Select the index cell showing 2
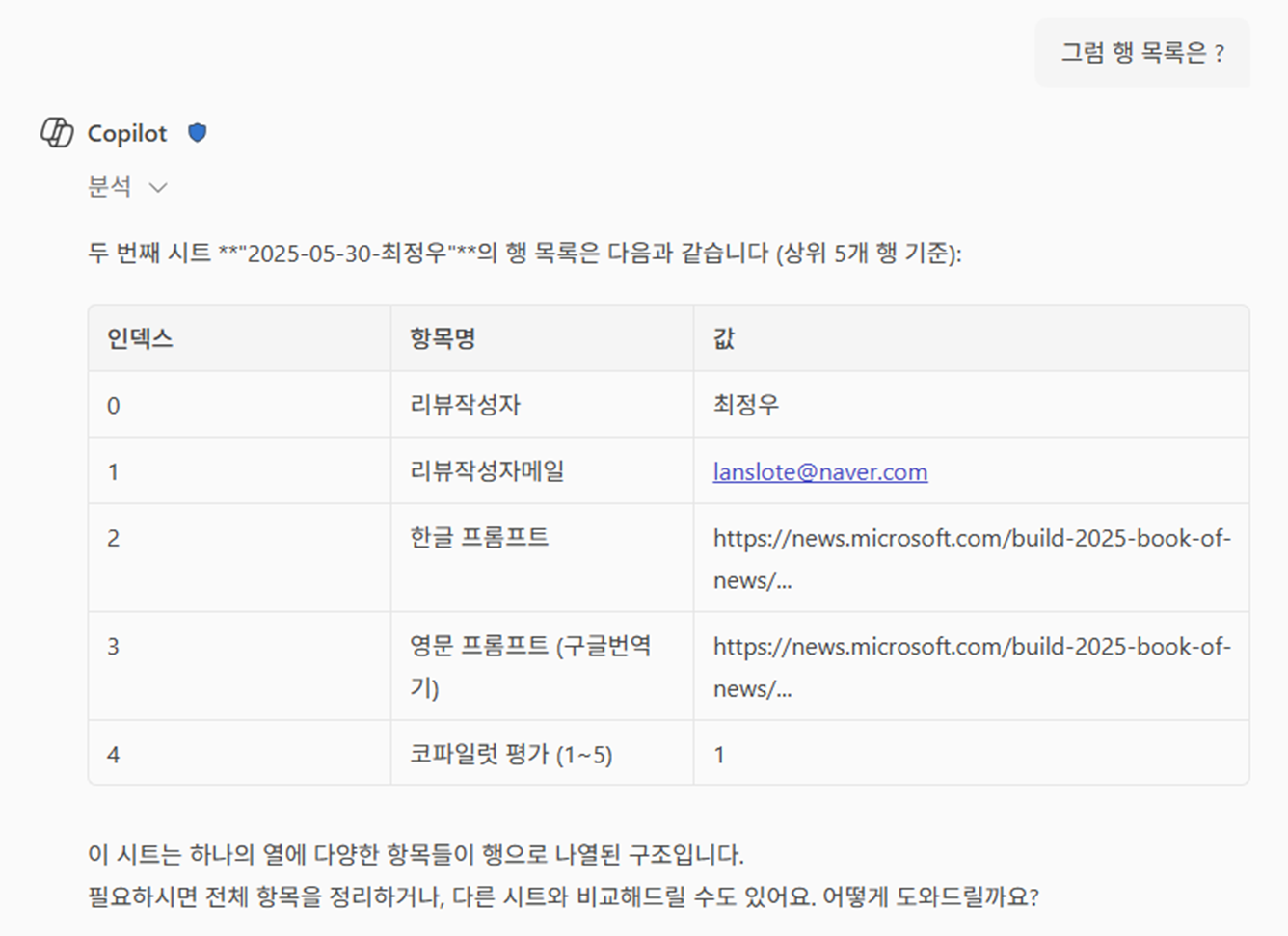 (x=239, y=558)
